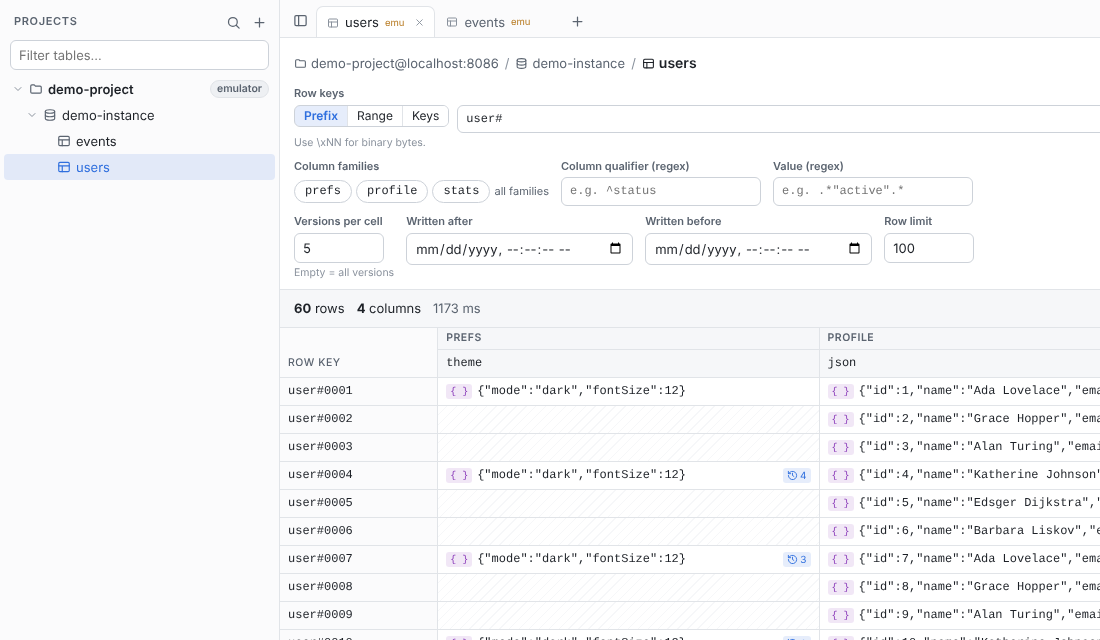Focus the row key prefix input
The width and height of the screenshot is (1100, 640).
point(779,119)
